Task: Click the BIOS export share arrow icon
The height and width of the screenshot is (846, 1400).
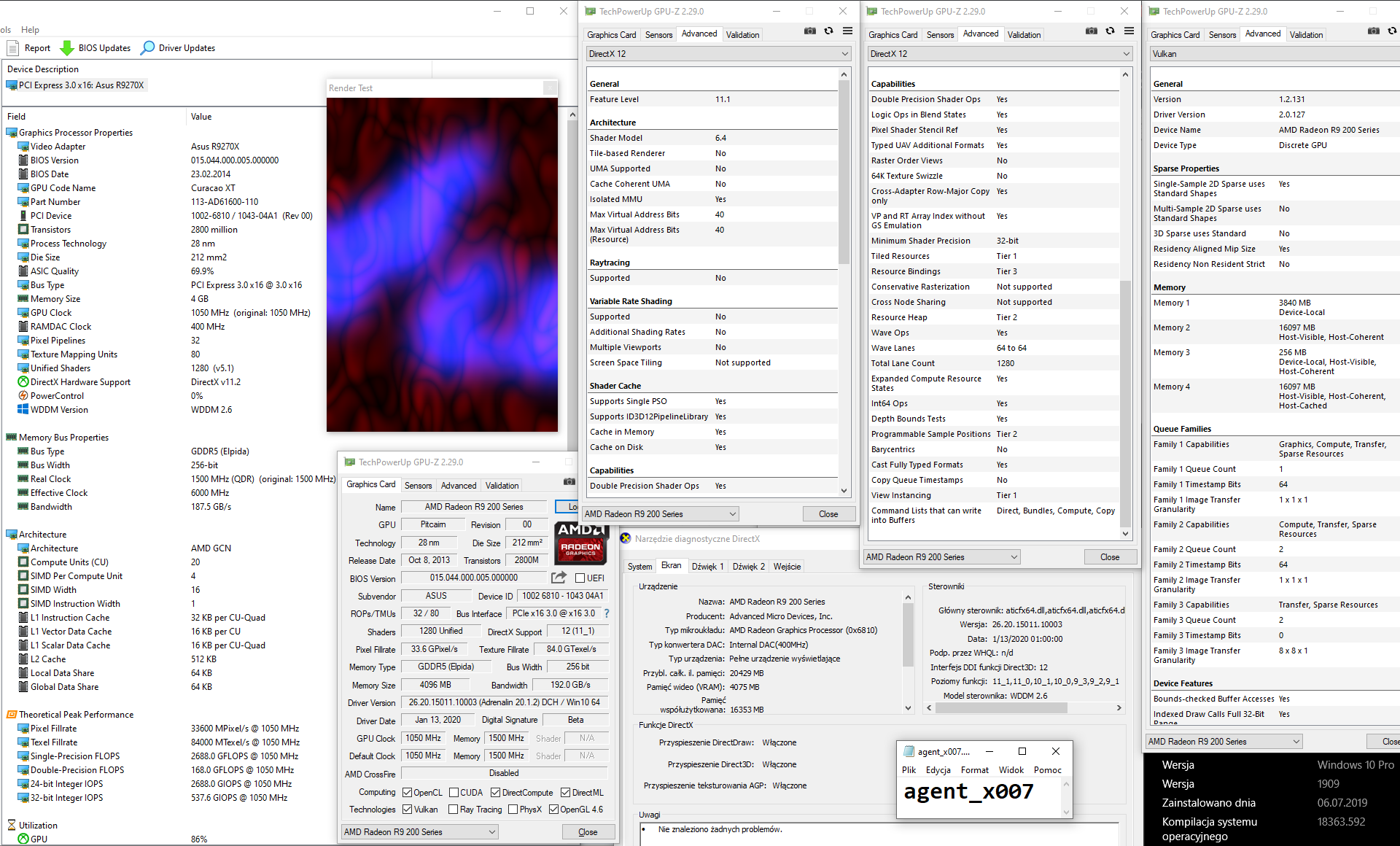Action: 559,578
